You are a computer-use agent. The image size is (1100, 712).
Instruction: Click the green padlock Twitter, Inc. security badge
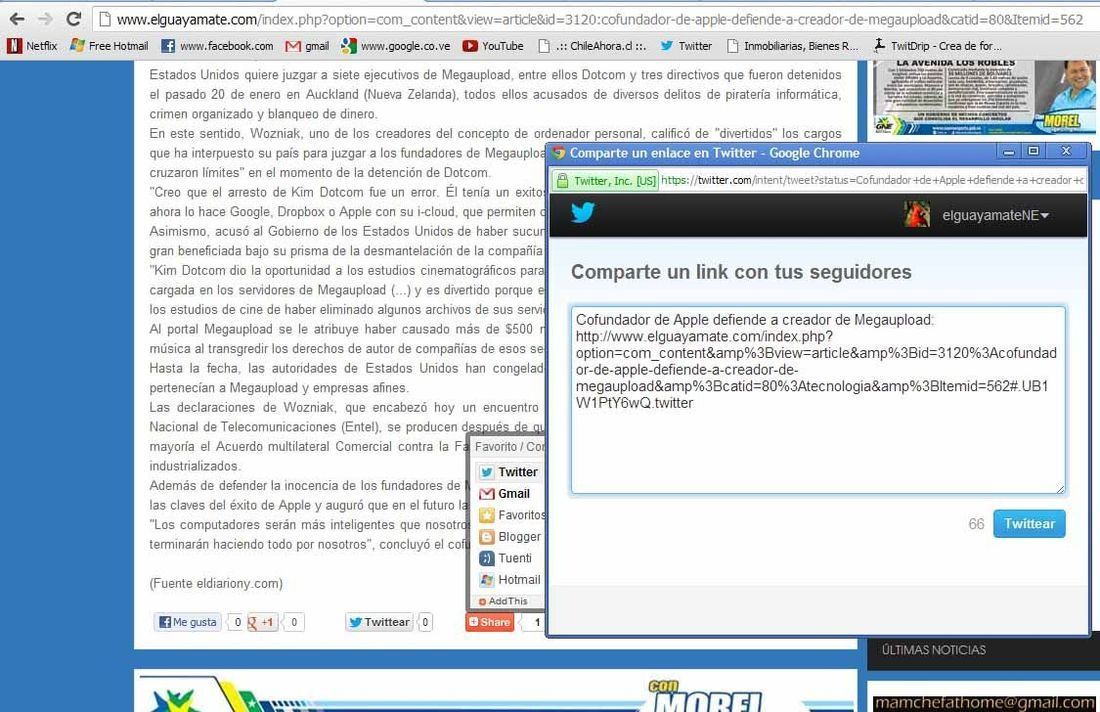tap(606, 180)
